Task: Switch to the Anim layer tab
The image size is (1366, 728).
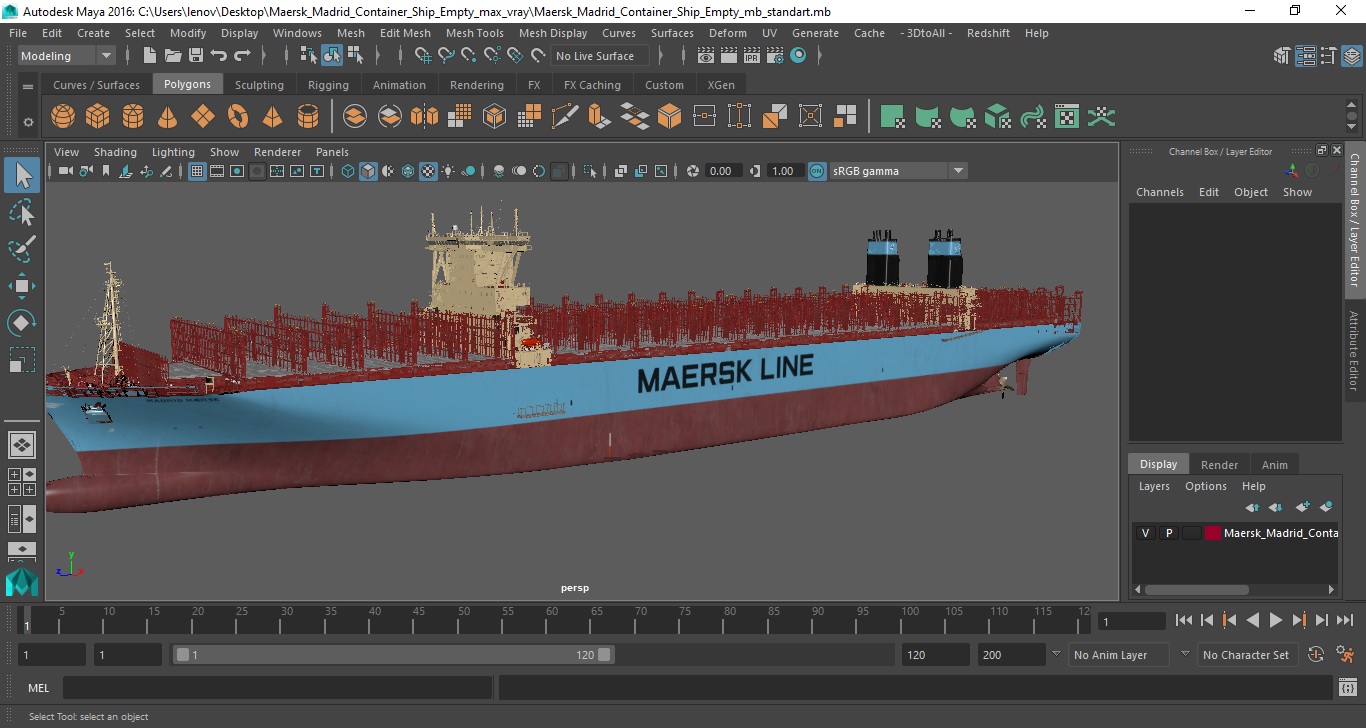Action: pos(1274,464)
